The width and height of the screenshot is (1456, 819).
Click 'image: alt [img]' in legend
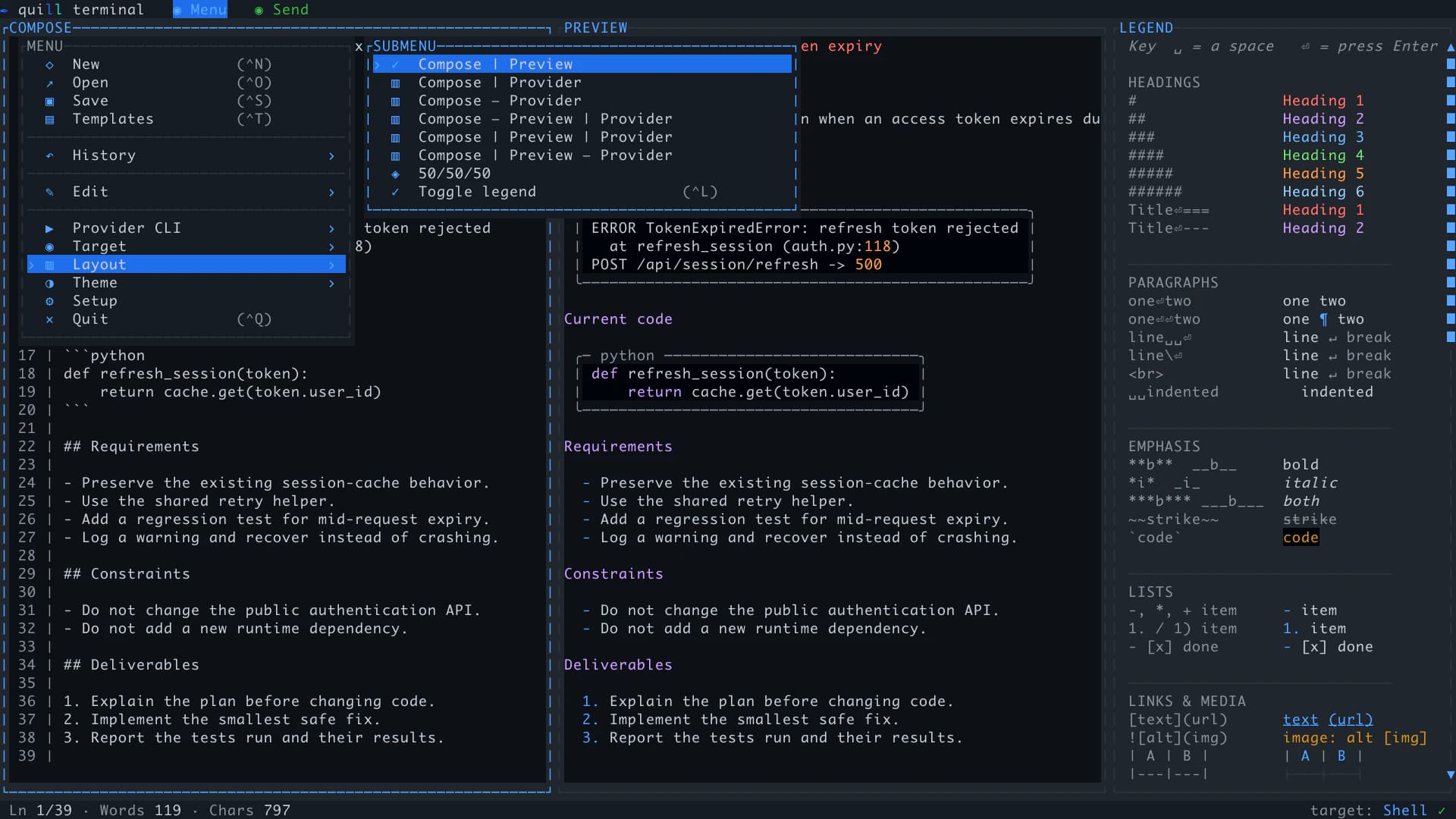[x=1355, y=738]
